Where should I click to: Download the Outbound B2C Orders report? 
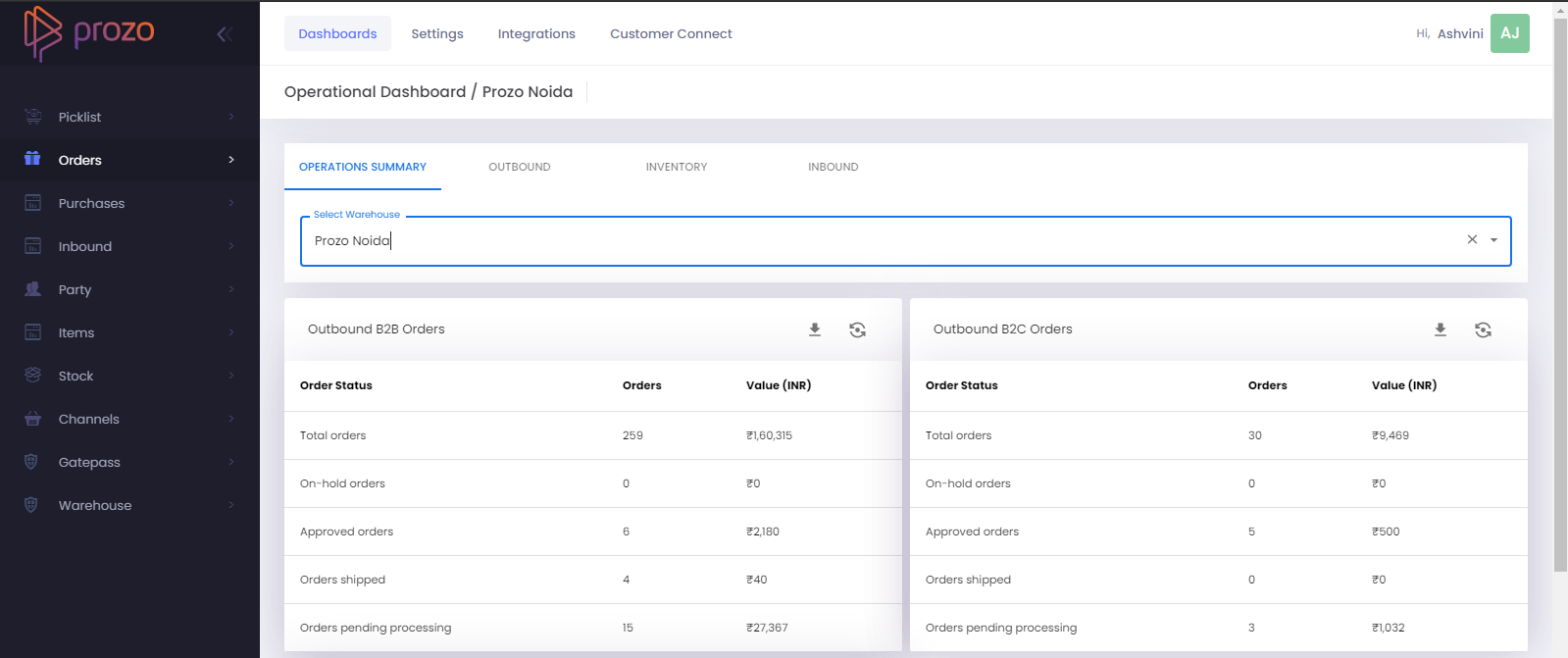pos(1441,329)
